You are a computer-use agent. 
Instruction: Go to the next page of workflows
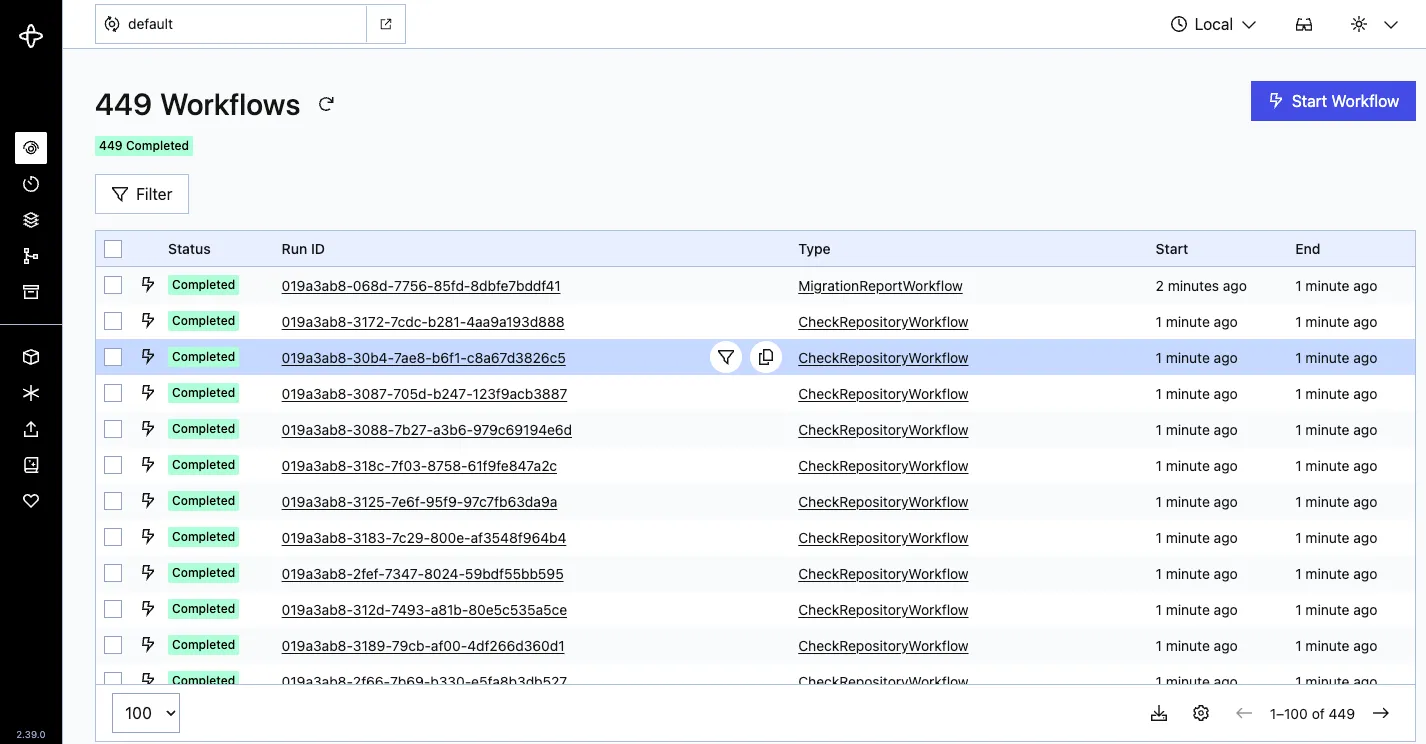click(x=1381, y=713)
